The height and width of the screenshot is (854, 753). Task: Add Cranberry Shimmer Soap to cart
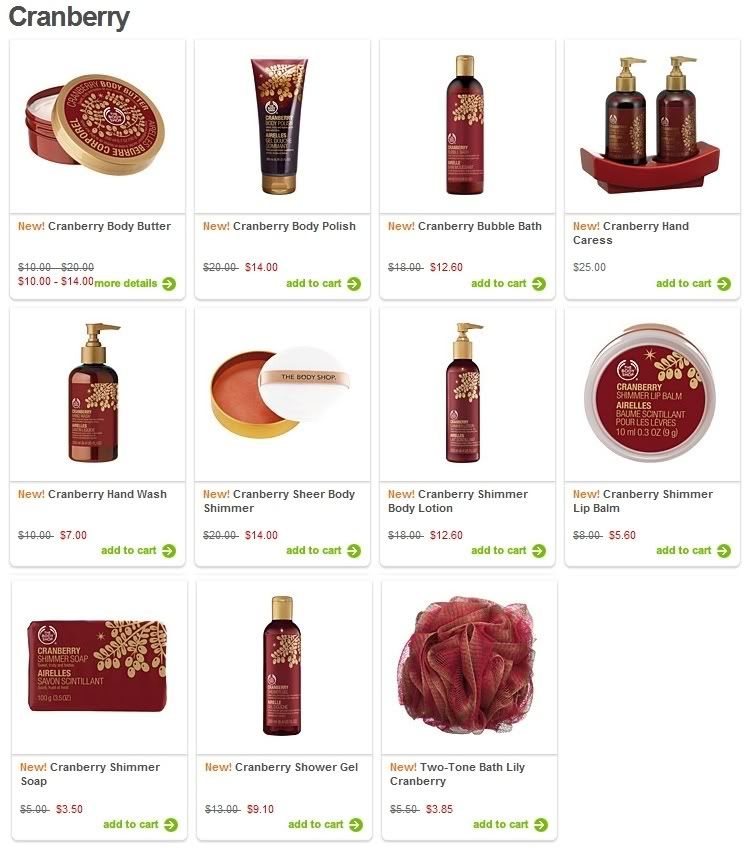point(140,825)
